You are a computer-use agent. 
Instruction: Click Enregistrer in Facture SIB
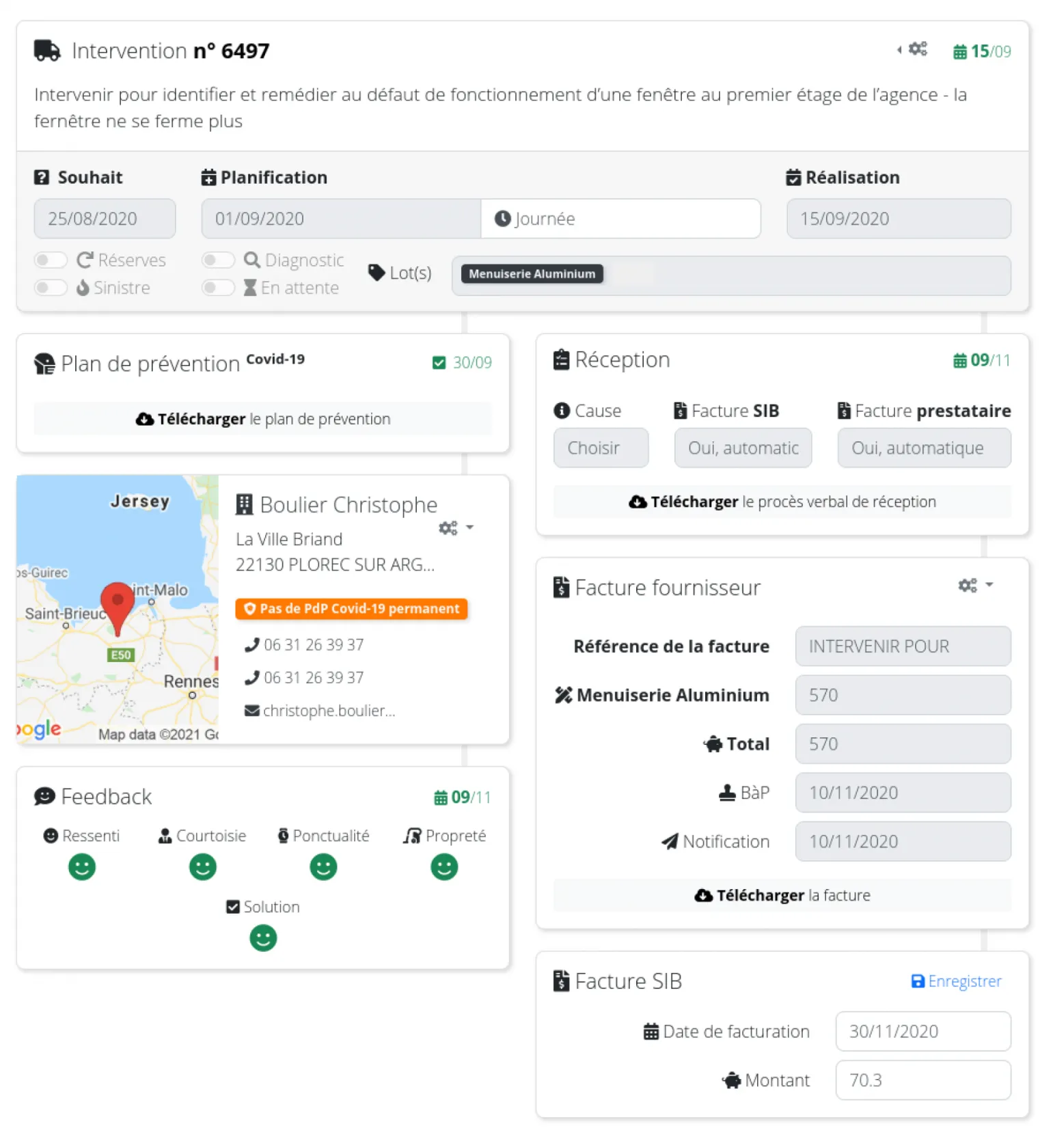(x=956, y=981)
